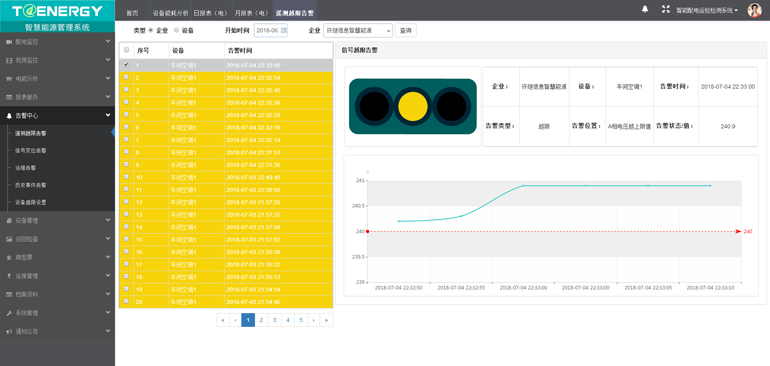Toggle fullscreen with the expand icon
The height and width of the screenshot is (366, 770).
coord(665,9)
